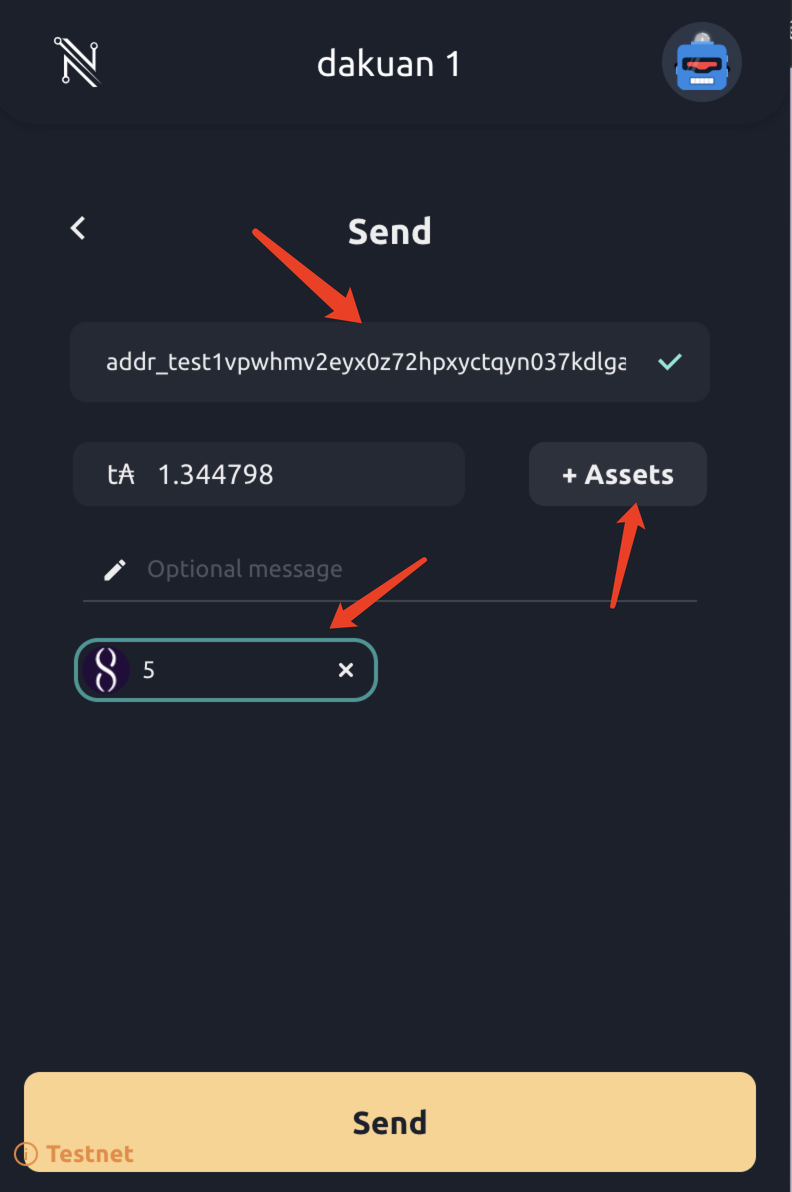The width and height of the screenshot is (792, 1192).
Task: Click the recipient address field
Action: tap(366, 361)
